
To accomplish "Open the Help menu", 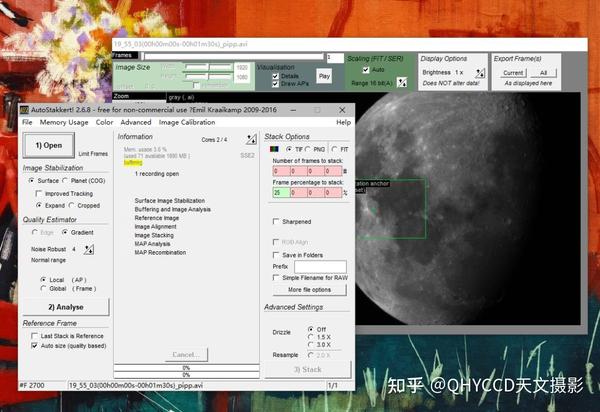I will point(343,122).
